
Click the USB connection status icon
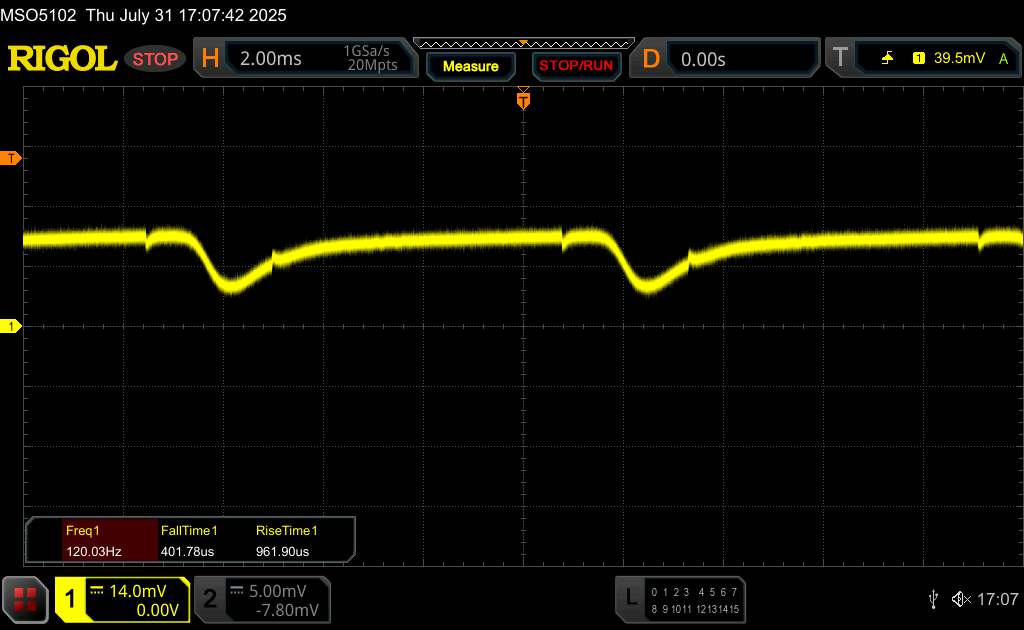[933, 598]
